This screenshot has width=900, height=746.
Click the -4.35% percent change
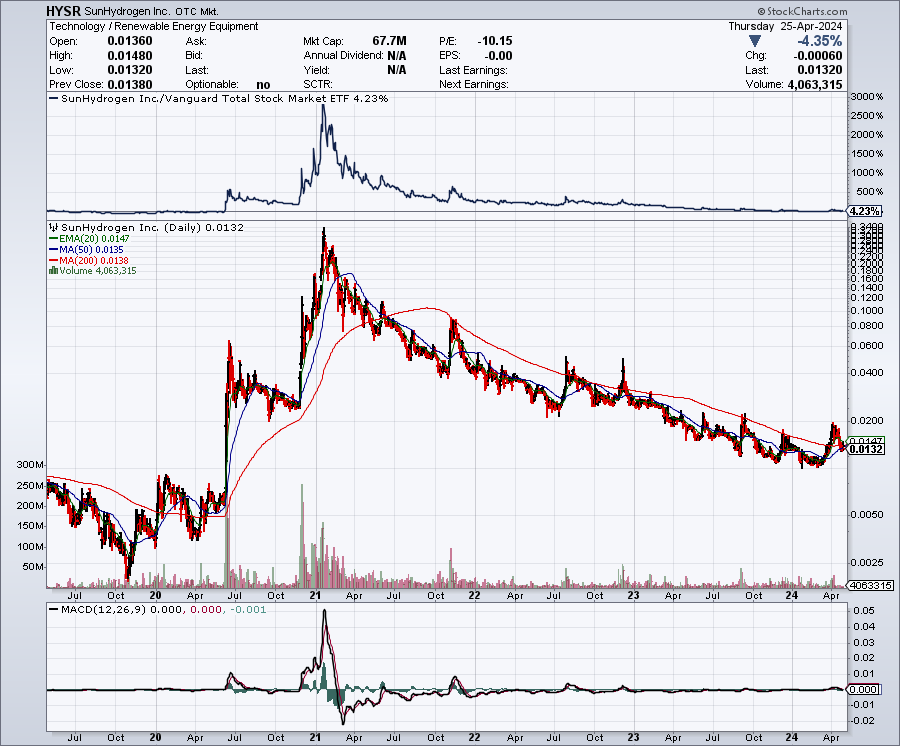[x=820, y=41]
